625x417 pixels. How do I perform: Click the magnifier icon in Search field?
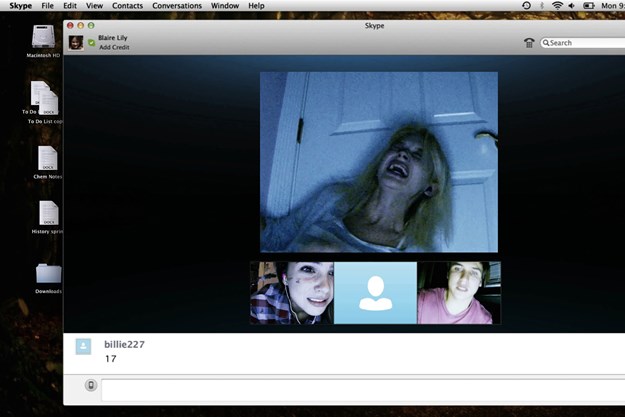(546, 43)
